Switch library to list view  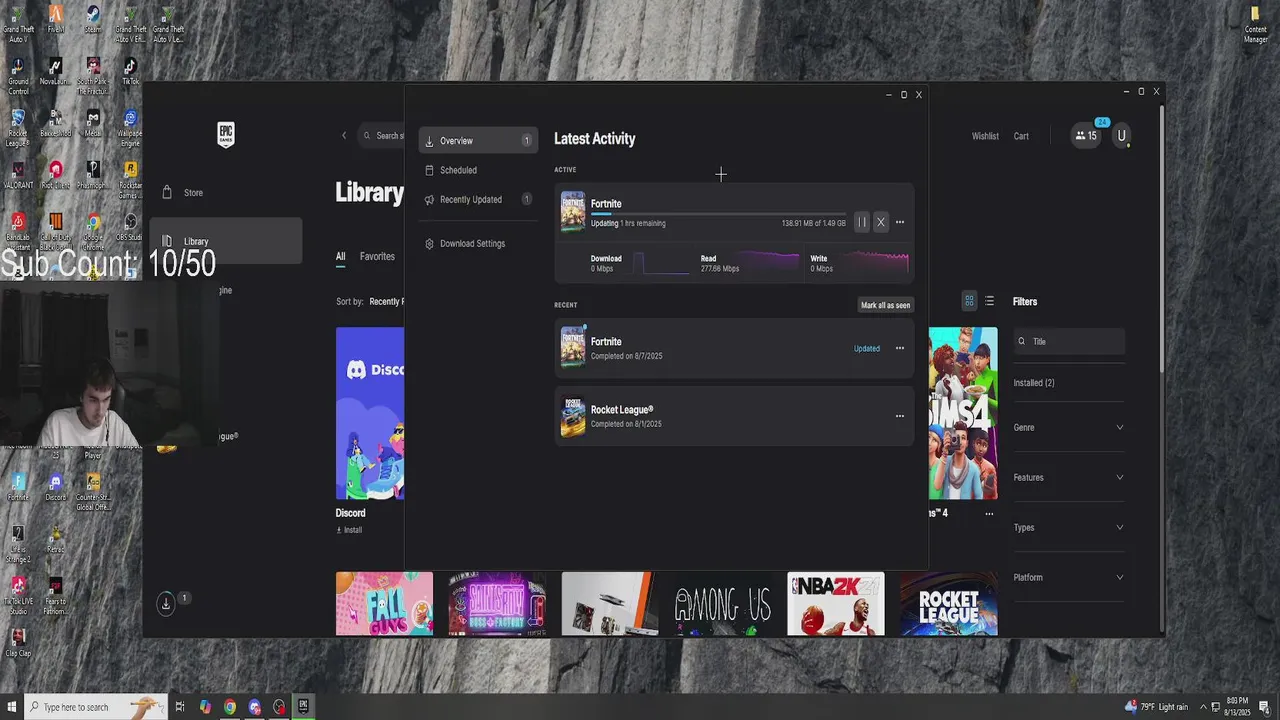(x=989, y=301)
